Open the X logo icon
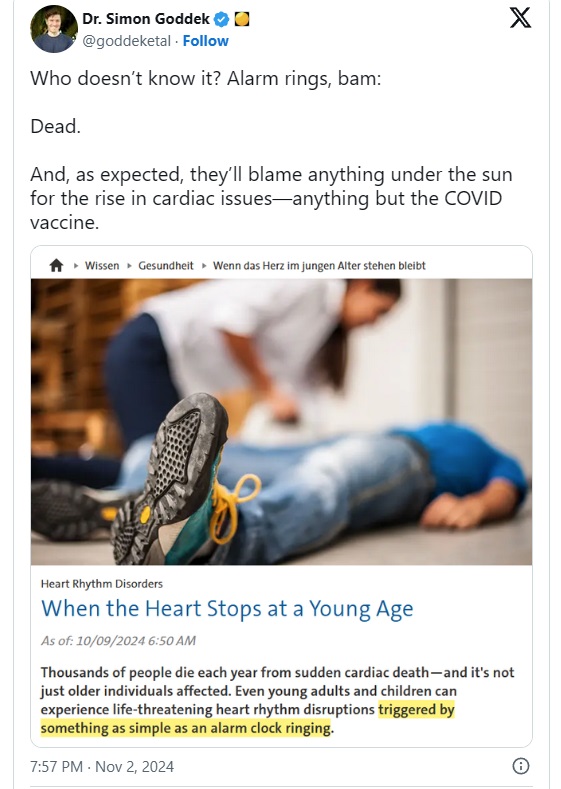This screenshot has width=561, height=789. coord(520,17)
